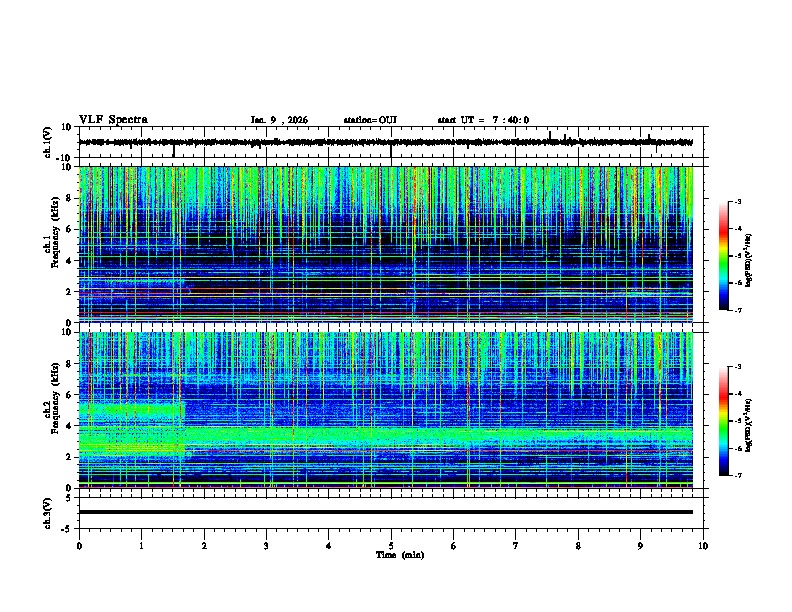Click the ch.2 color bar log(PSD) label
This screenshot has height=612, width=792.
749,425
